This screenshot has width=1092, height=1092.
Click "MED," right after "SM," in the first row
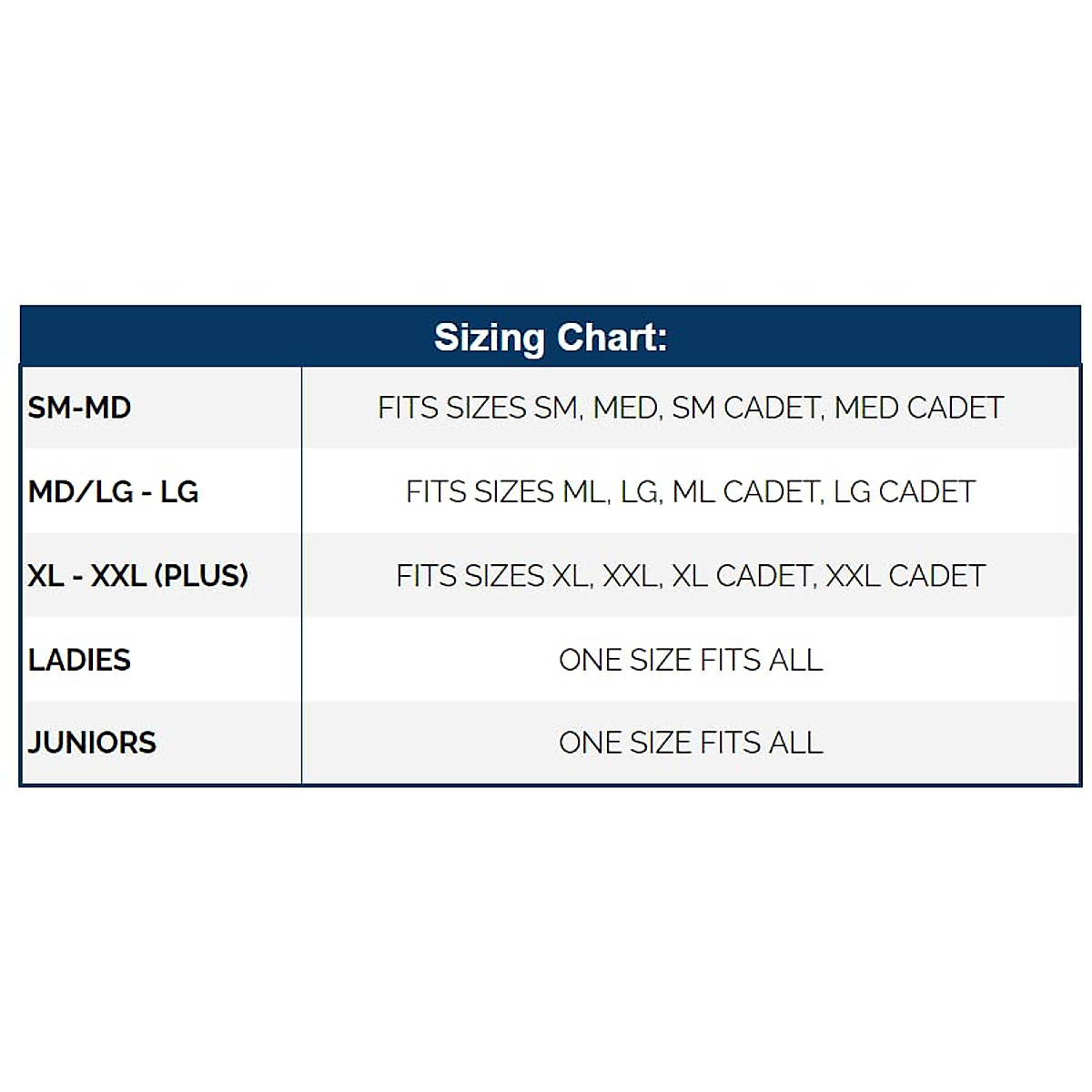(x=627, y=408)
